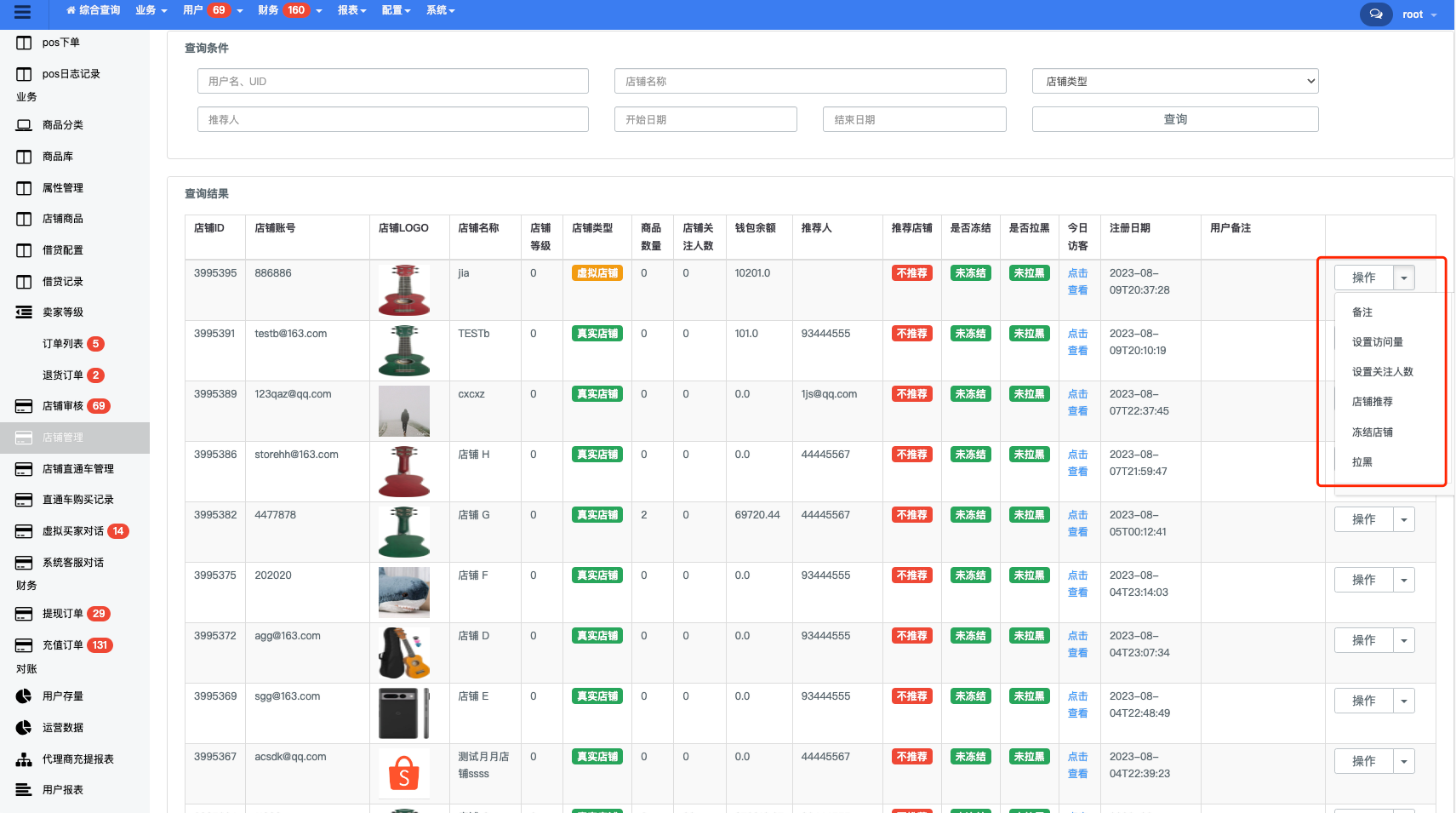Click the 商品分类 laptop icon
The width and height of the screenshot is (1456, 813).
pyautogui.click(x=24, y=125)
